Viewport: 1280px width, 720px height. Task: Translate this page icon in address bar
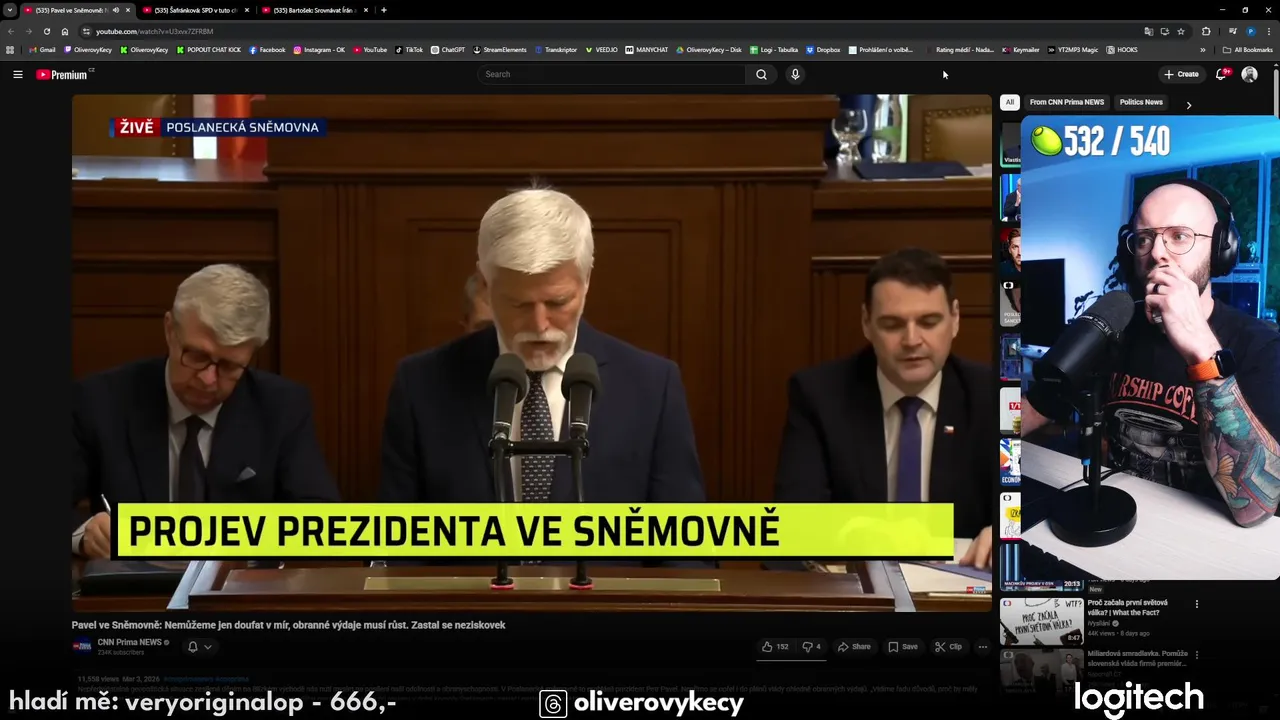click(x=1149, y=31)
